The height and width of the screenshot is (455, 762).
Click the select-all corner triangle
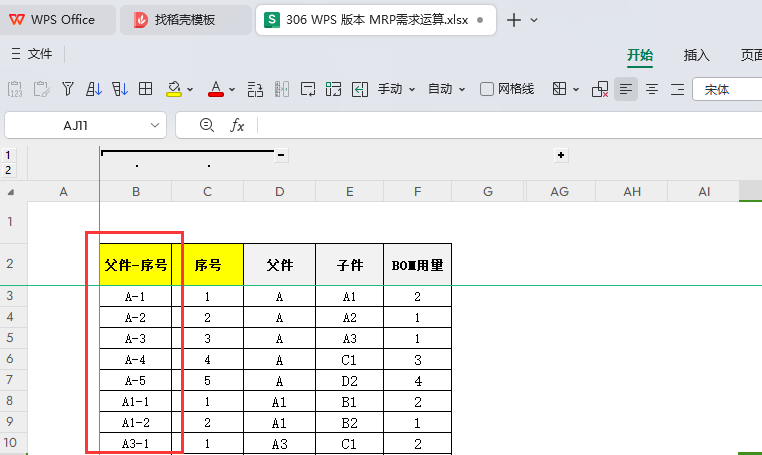coord(11,192)
